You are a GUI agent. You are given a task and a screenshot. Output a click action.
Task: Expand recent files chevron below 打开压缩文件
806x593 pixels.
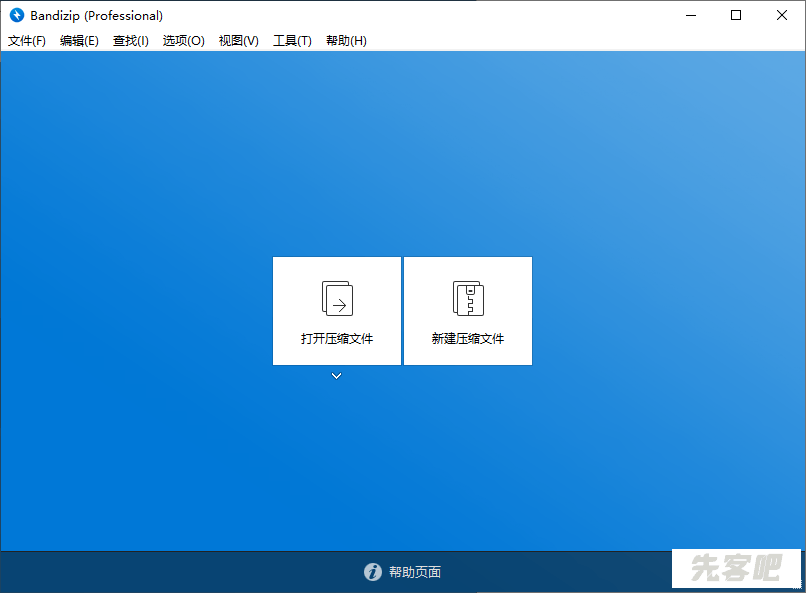point(337,376)
